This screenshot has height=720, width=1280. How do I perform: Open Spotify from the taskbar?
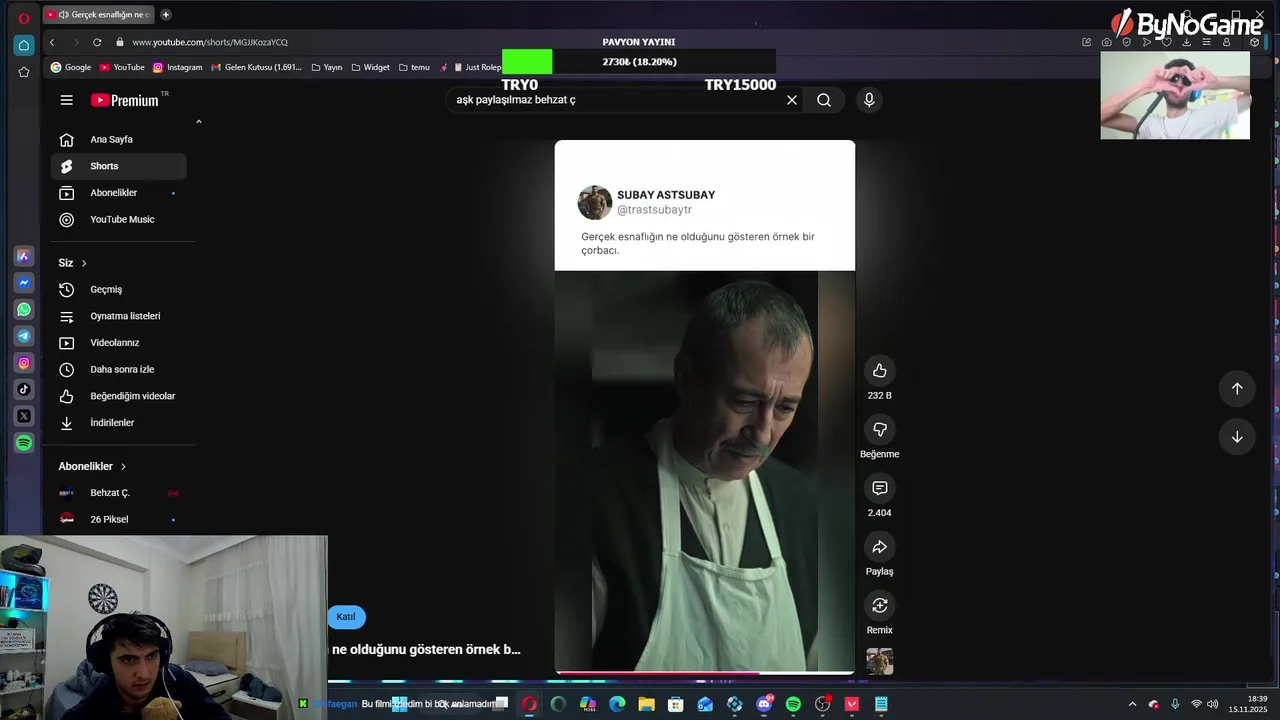[793, 704]
